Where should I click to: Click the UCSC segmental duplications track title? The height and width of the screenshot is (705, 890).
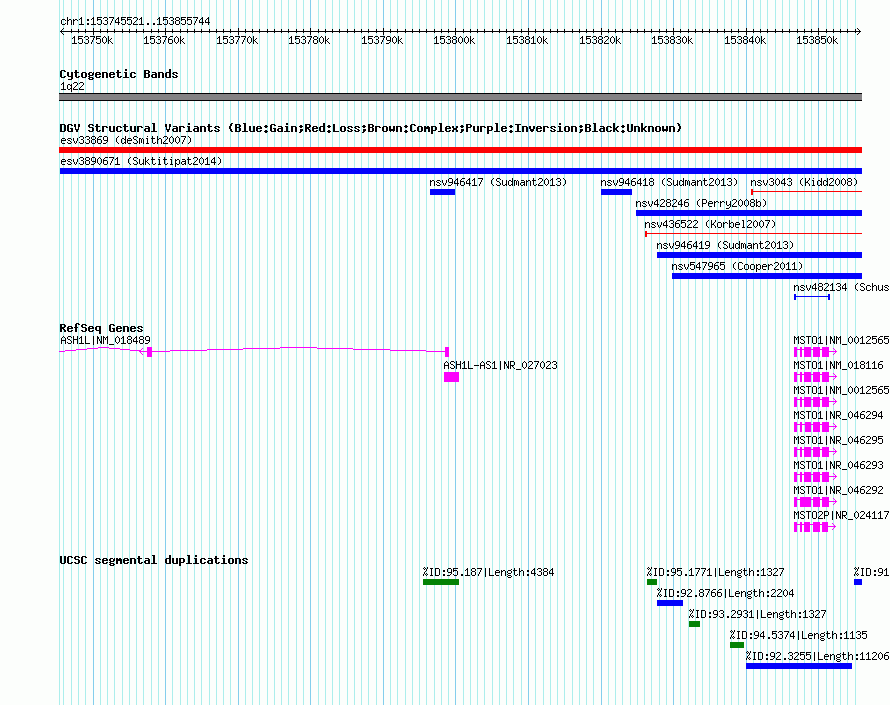tap(154, 560)
